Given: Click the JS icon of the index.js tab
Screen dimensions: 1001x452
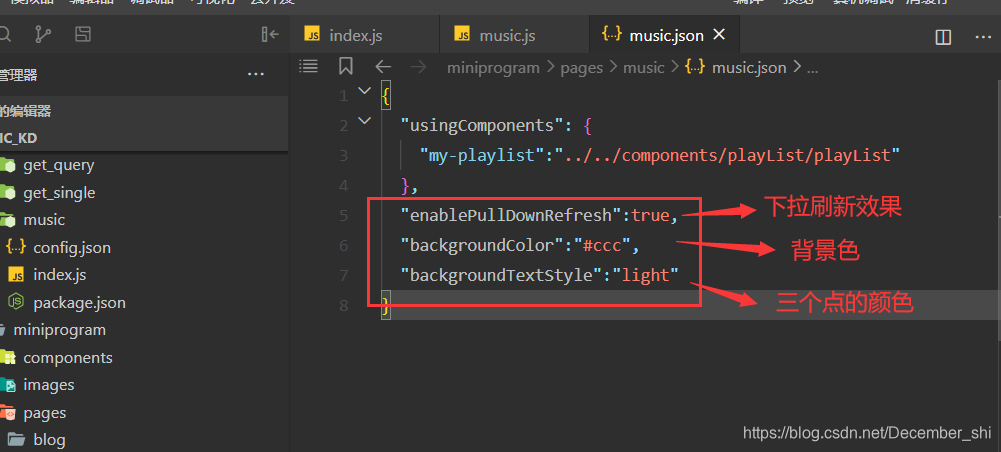Looking at the screenshot, I should click(312, 34).
